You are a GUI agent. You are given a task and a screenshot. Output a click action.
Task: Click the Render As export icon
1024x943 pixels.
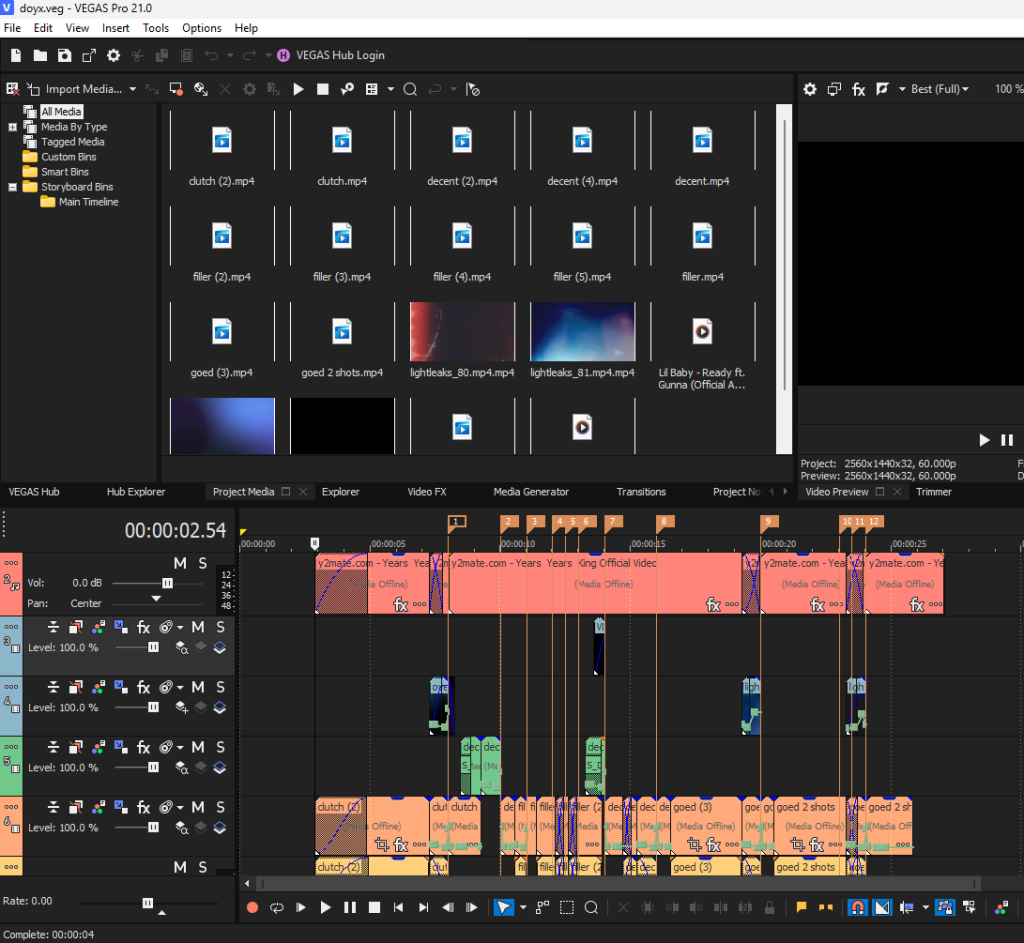pyautogui.click(x=89, y=56)
